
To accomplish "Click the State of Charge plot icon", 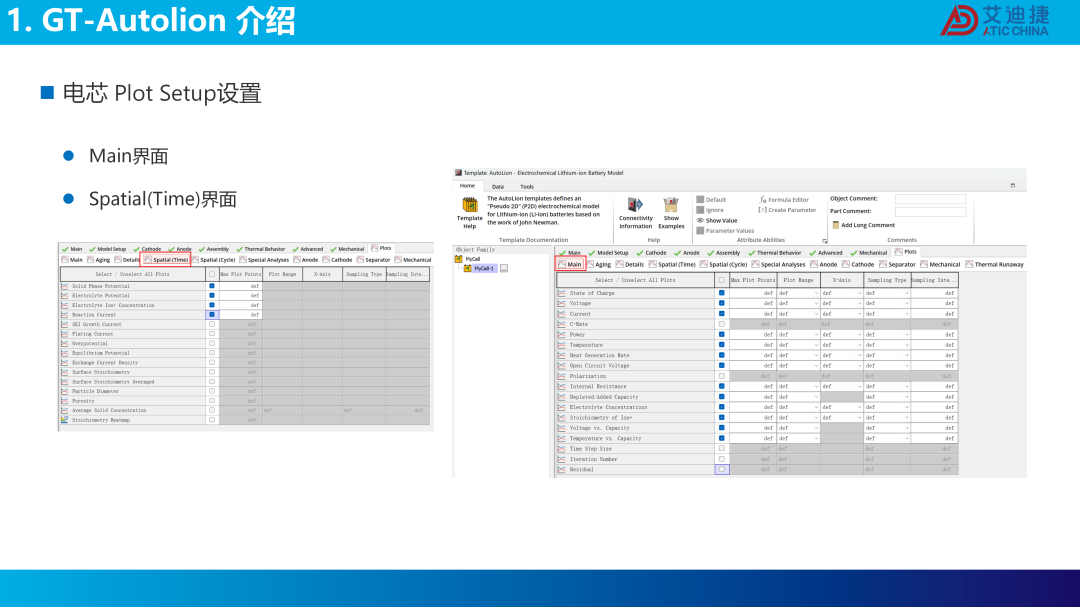I will click(x=562, y=293).
